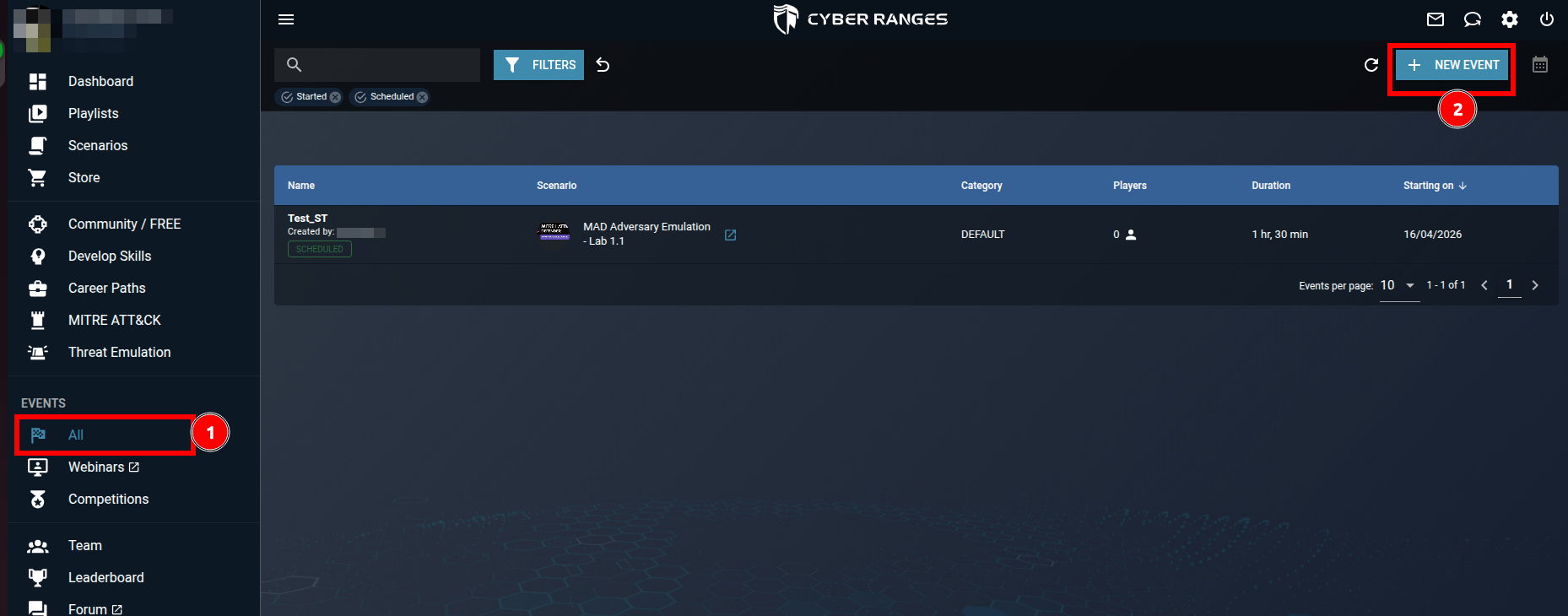Open Threat Emulation in sidebar
The image size is (1568, 616).
[x=119, y=352]
